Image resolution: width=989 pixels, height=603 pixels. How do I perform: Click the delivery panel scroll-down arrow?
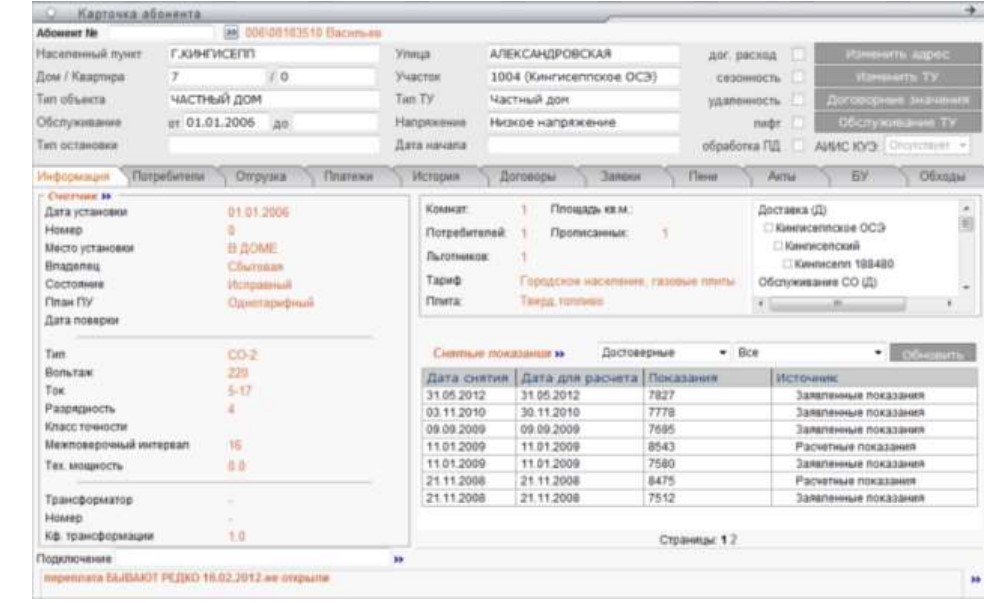(966, 287)
